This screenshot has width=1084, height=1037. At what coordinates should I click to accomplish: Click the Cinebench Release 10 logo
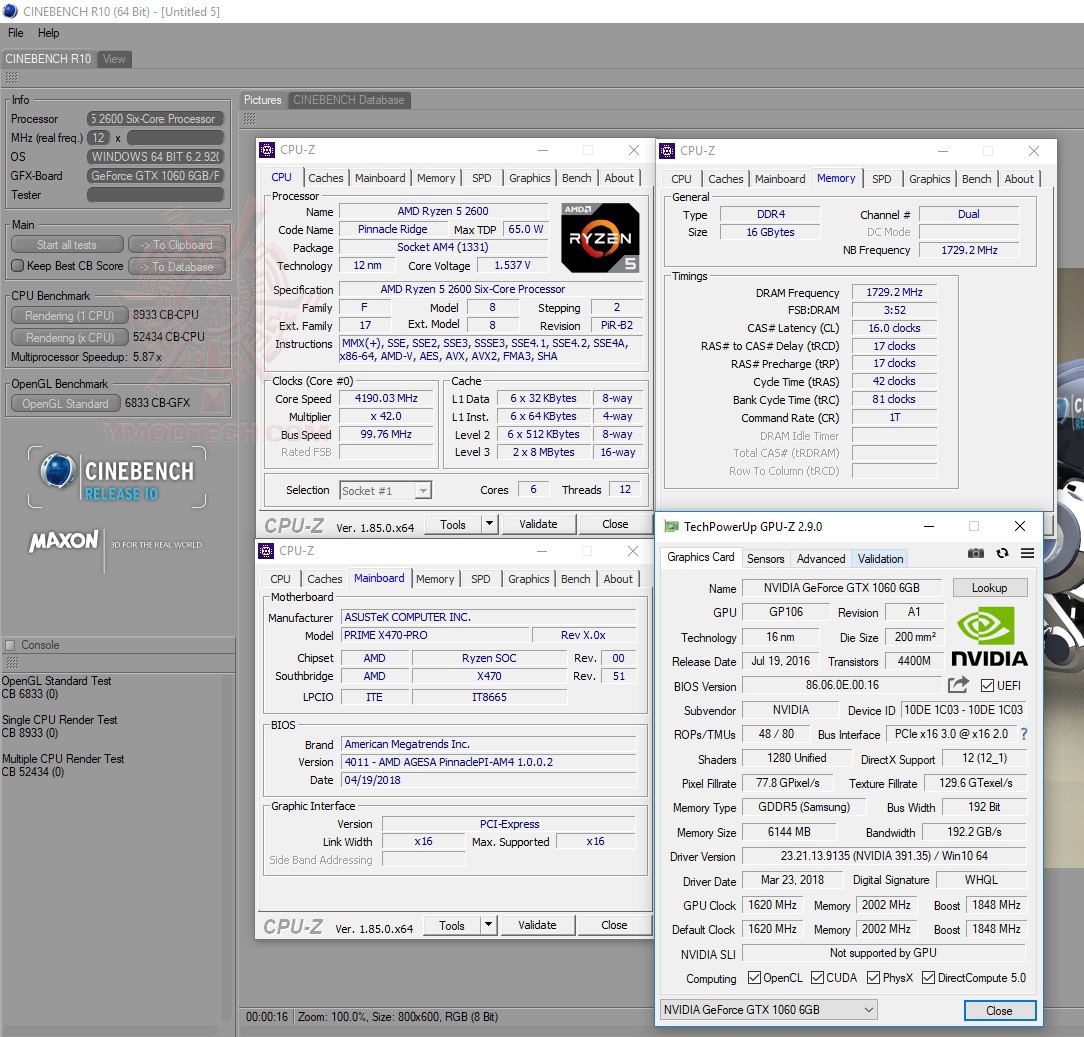(117, 477)
